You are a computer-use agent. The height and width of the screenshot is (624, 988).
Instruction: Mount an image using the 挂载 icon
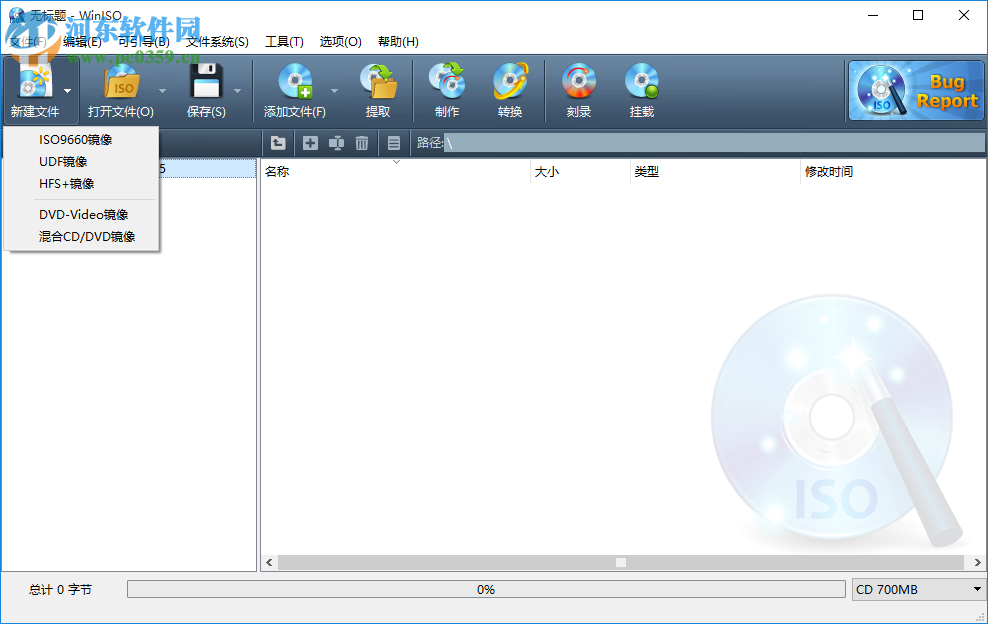coord(641,90)
